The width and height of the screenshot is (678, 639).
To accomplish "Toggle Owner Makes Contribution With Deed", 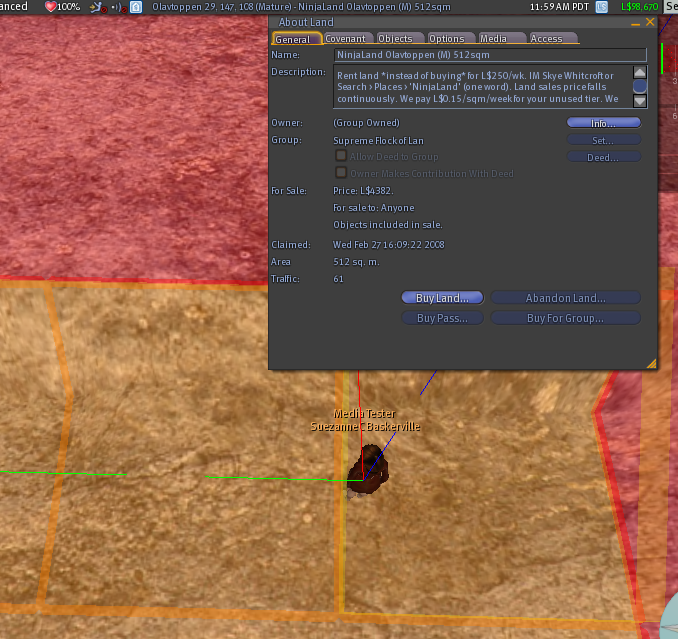I will [341, 173].
